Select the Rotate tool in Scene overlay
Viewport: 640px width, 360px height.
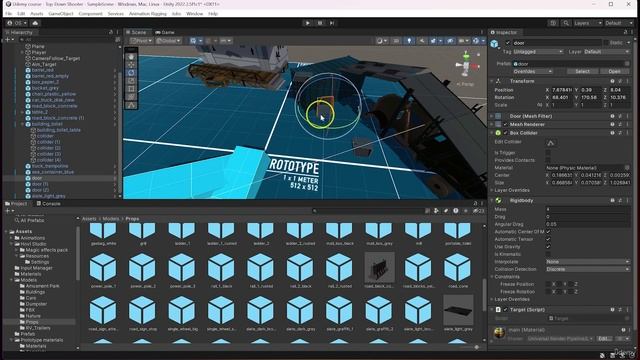131,73
